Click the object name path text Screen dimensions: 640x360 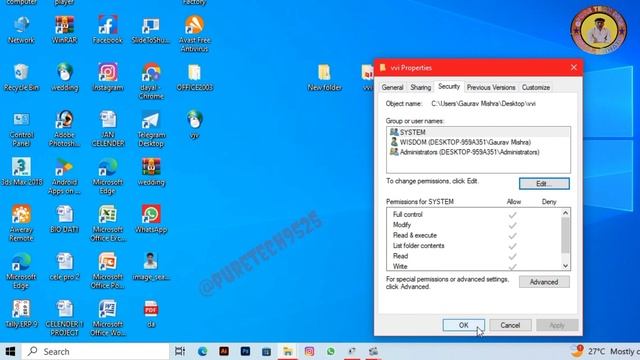pyautogui.click(x=483, y=104)
